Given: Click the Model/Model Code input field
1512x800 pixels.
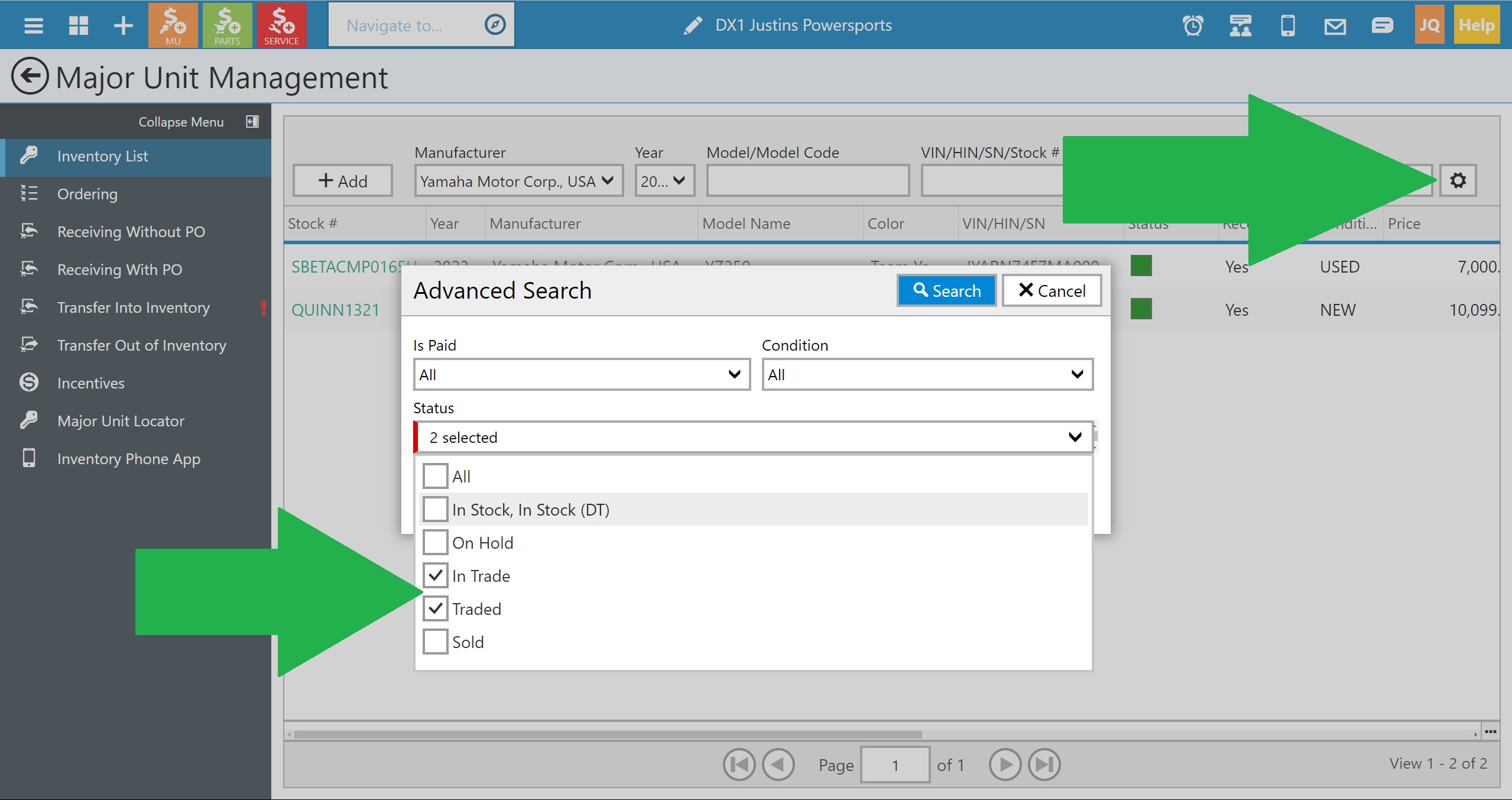Looking at the screenshot, I should 807,181.
